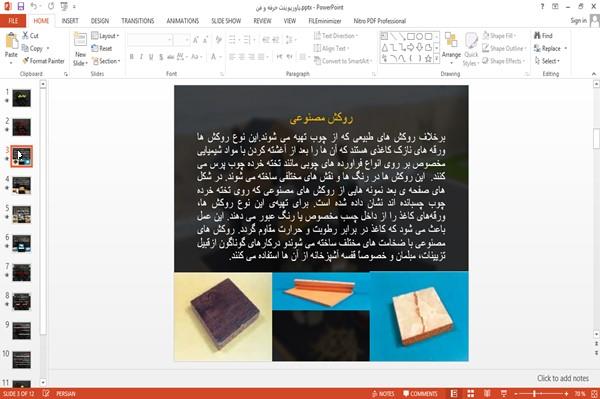Expand the shapes gallery More arrow
The image size is (600, 399).
[437, 59]
